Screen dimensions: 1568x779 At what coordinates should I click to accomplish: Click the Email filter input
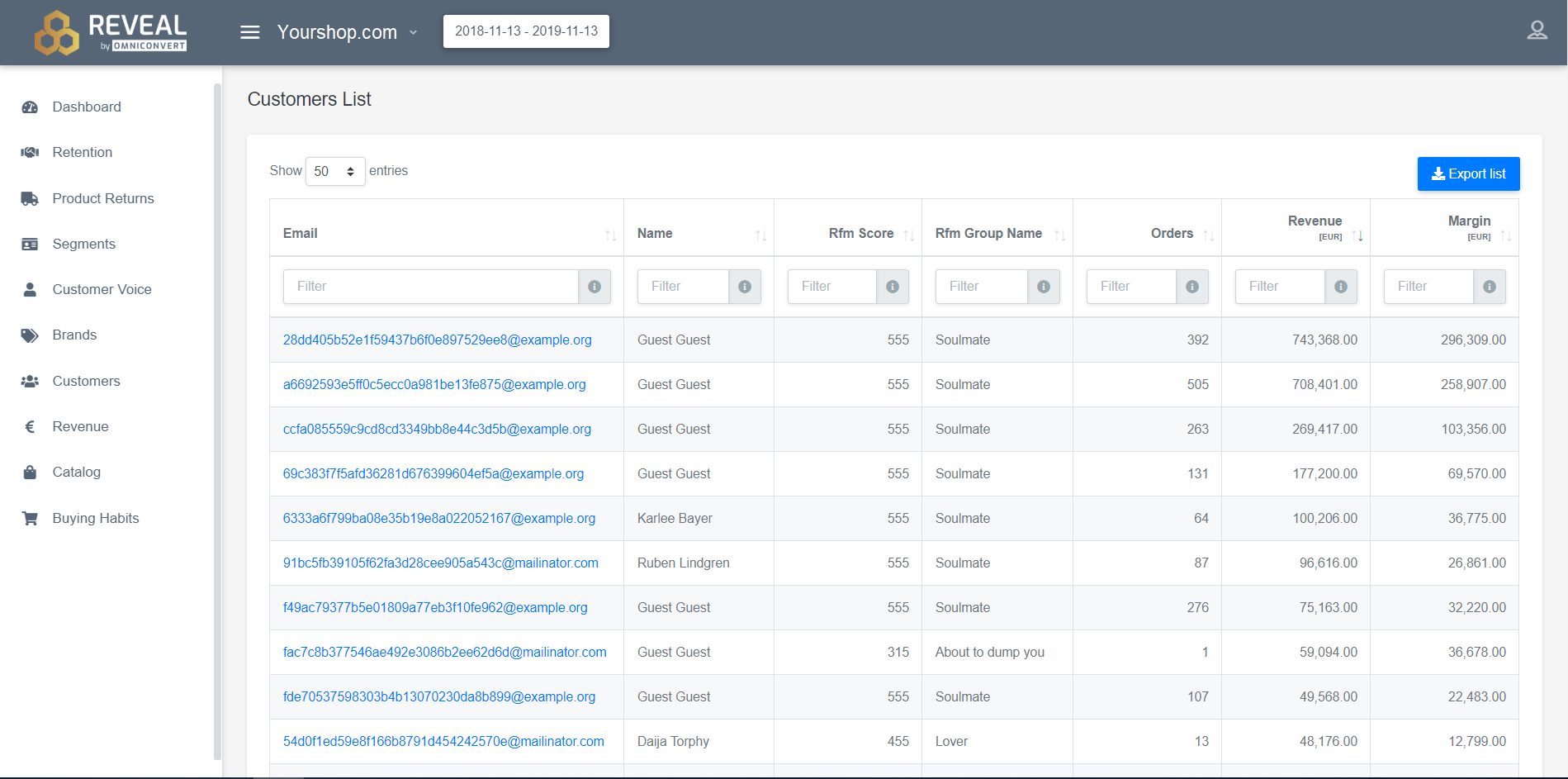(431, 287)
